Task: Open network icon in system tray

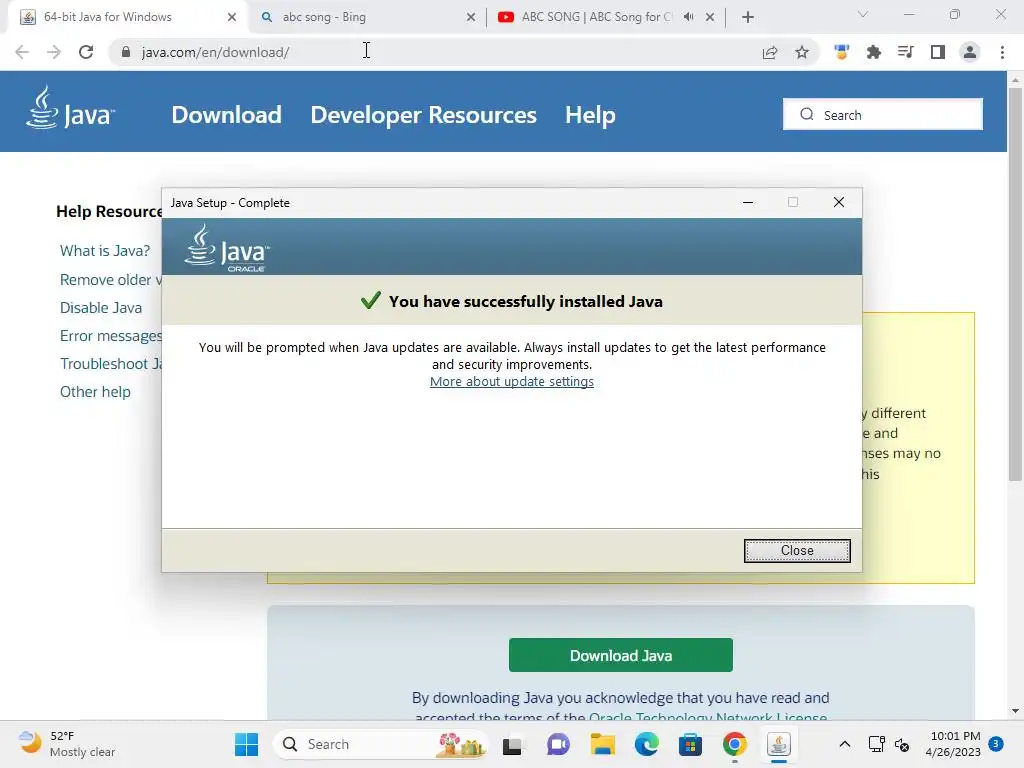Action: click(876, 744)
